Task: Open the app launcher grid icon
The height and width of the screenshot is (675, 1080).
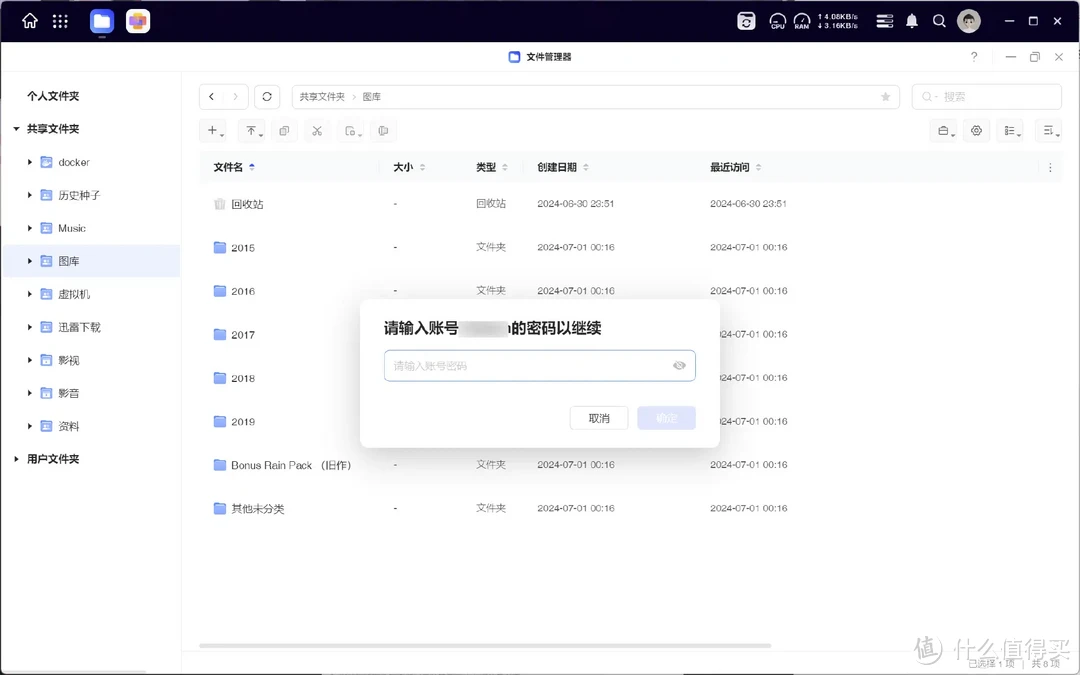Action: point(59,20)
